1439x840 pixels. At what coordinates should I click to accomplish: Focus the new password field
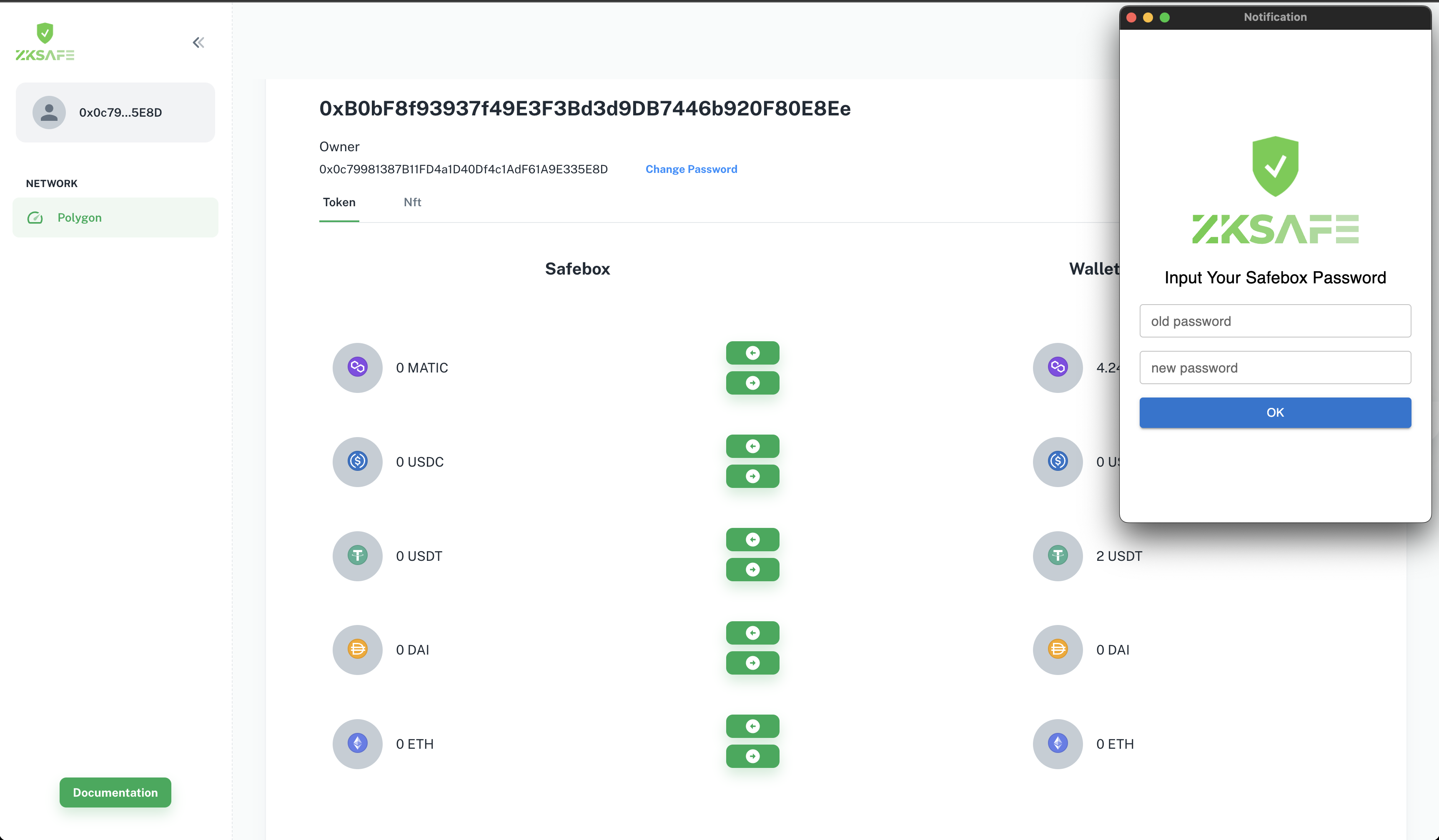[1275, 367]
